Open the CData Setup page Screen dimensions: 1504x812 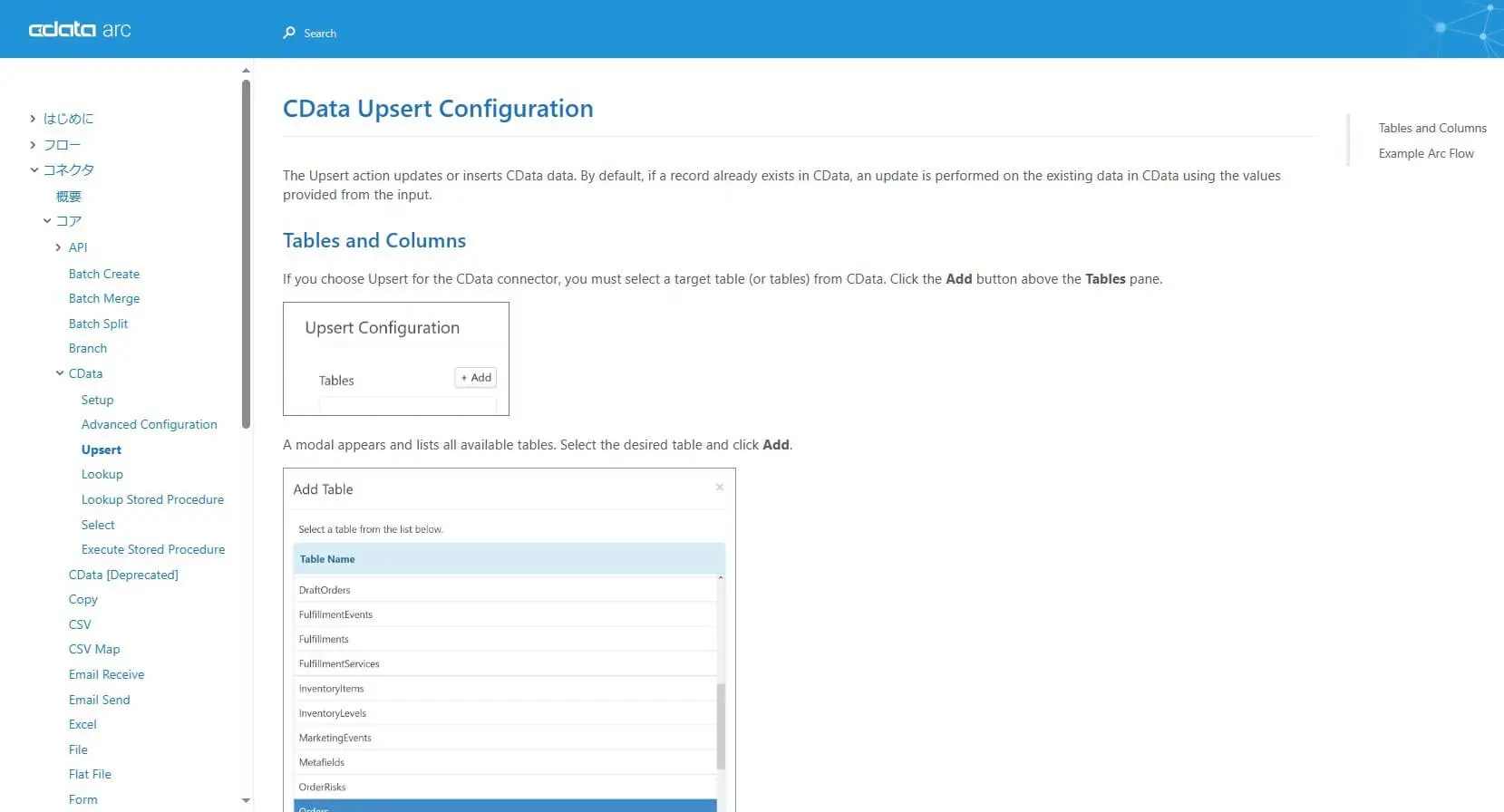[97, 400]
